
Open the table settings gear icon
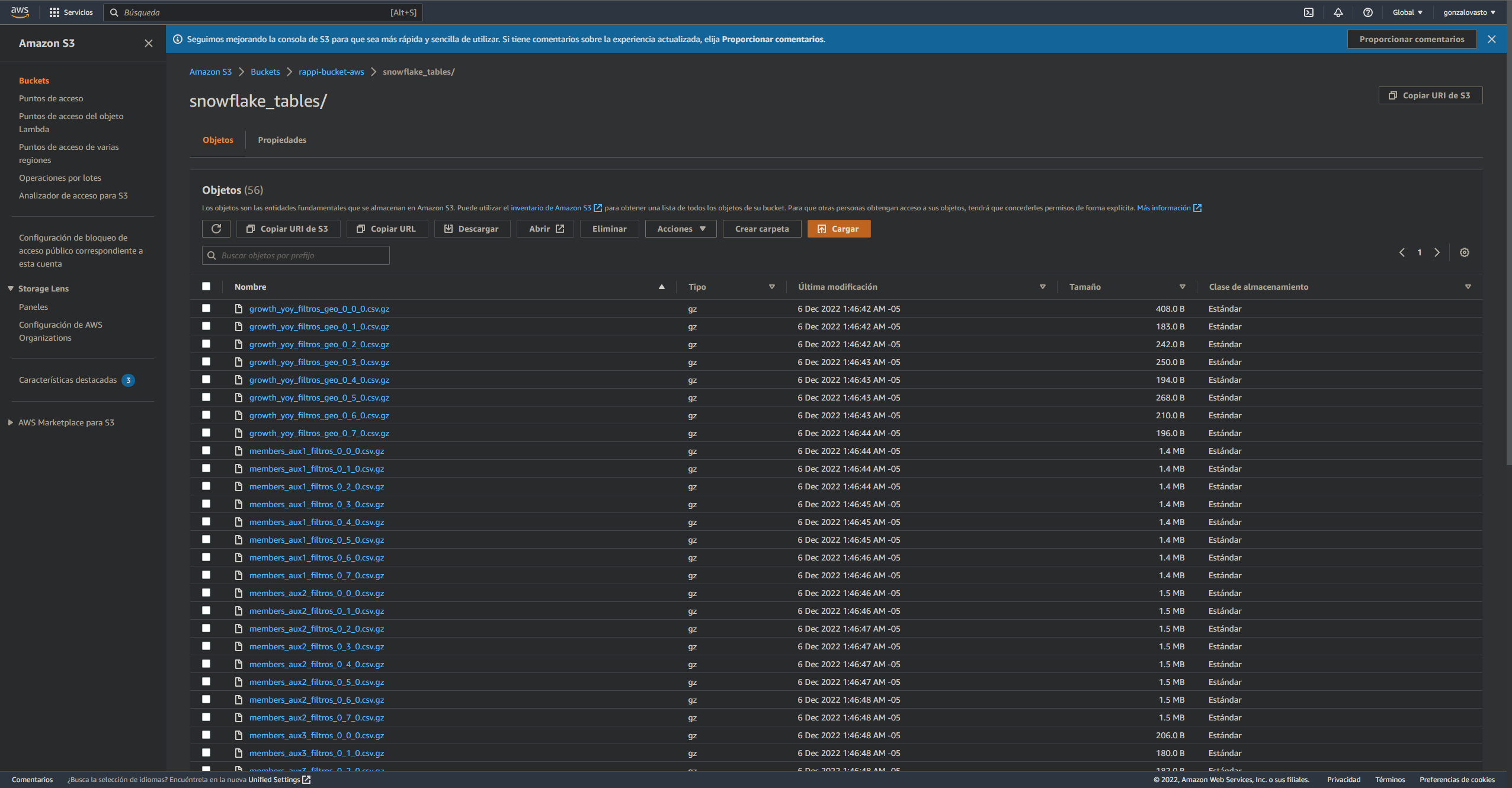[1465, 252]
